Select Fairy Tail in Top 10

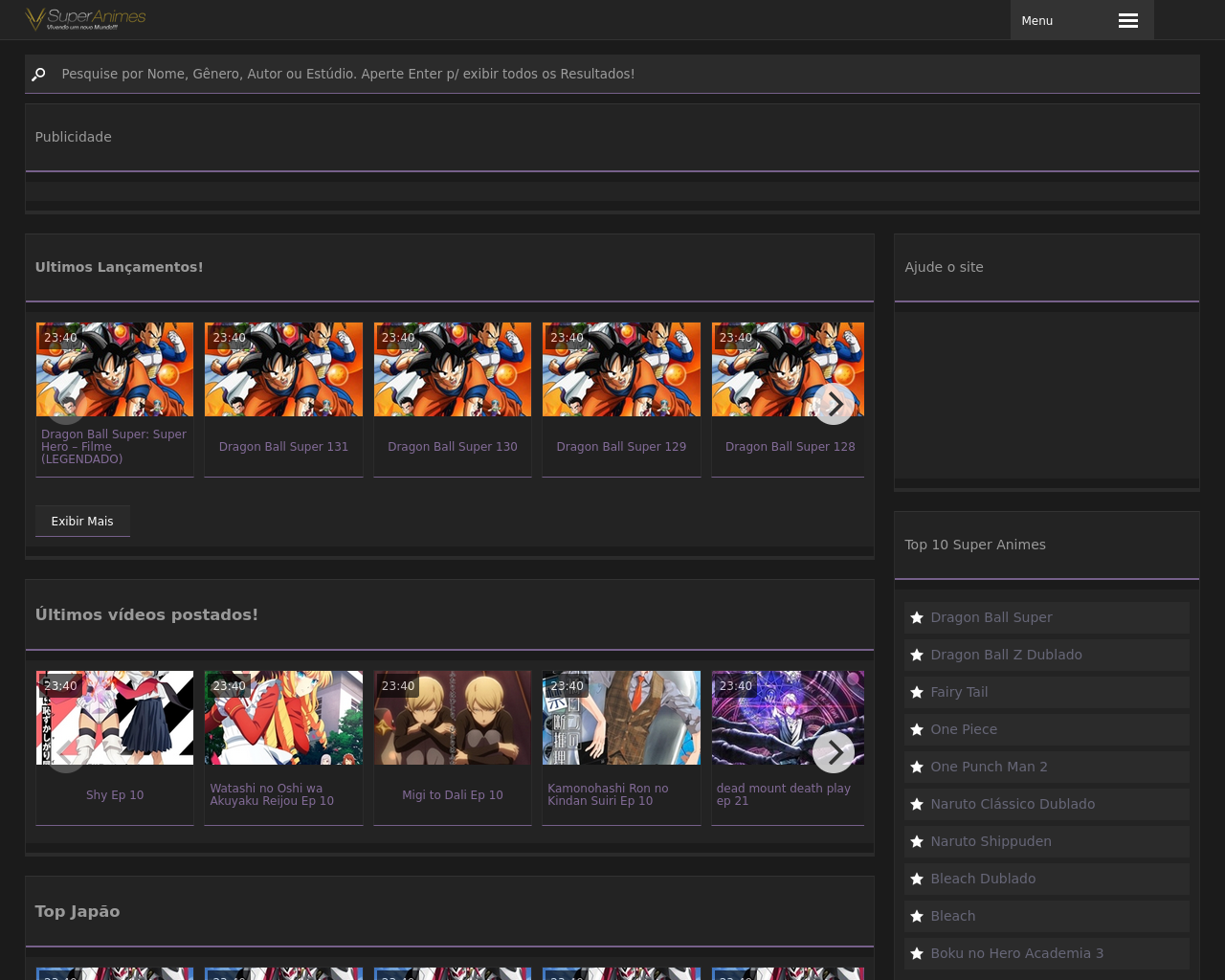(x=1047, y=692)
